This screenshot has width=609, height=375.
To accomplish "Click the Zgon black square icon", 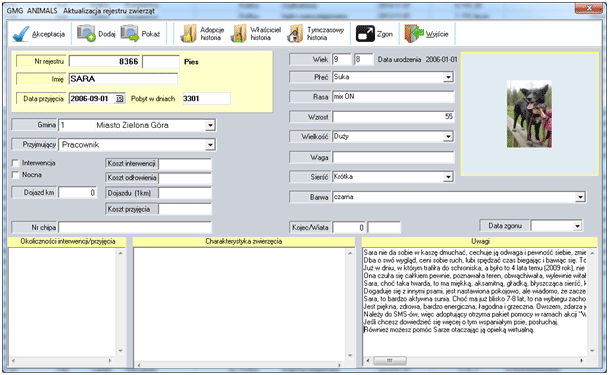I will [365, 34].
